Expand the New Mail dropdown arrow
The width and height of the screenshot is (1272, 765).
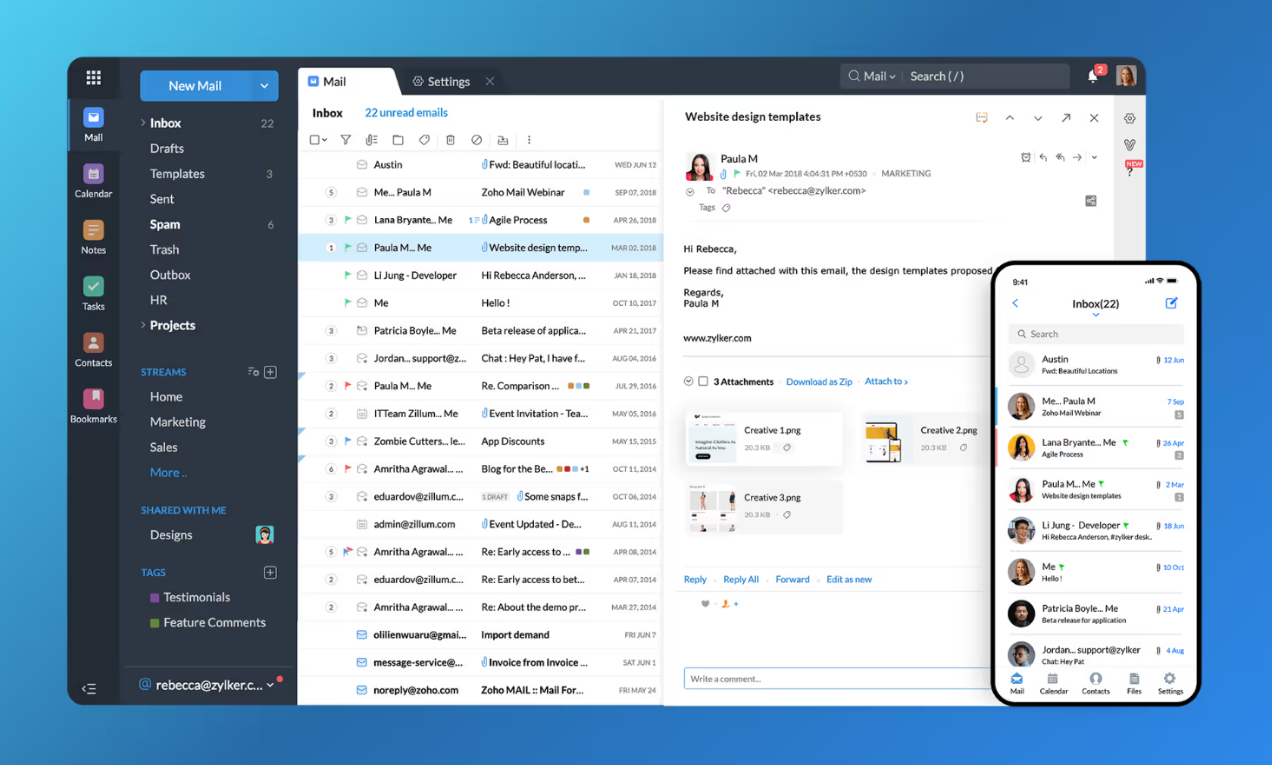tap(265, 86)
